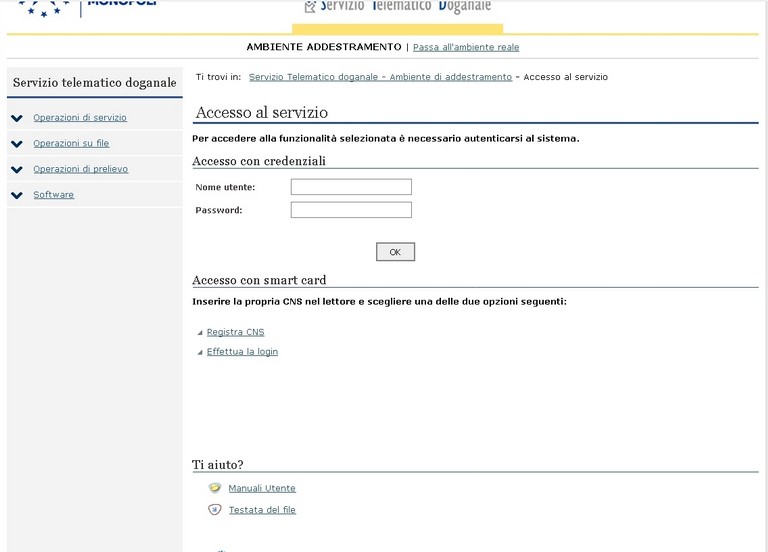Click the Nome utente label
The width and height of the screenshot is (768, 552).
[225, 187]
